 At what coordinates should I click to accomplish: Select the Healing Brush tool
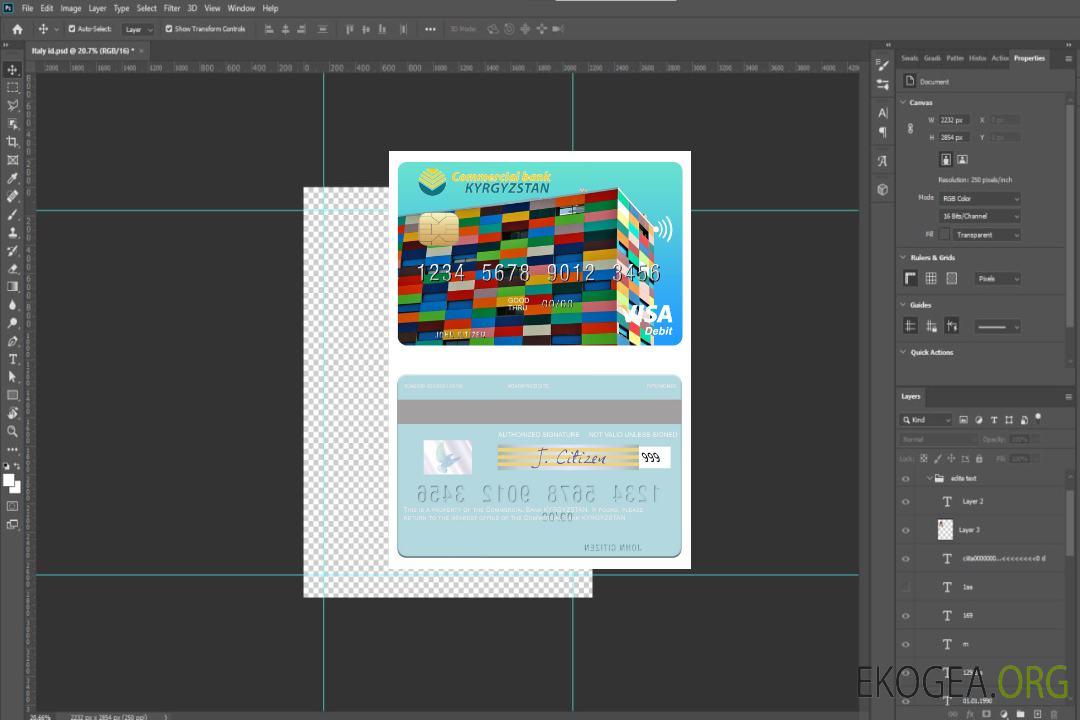(12, 196)
